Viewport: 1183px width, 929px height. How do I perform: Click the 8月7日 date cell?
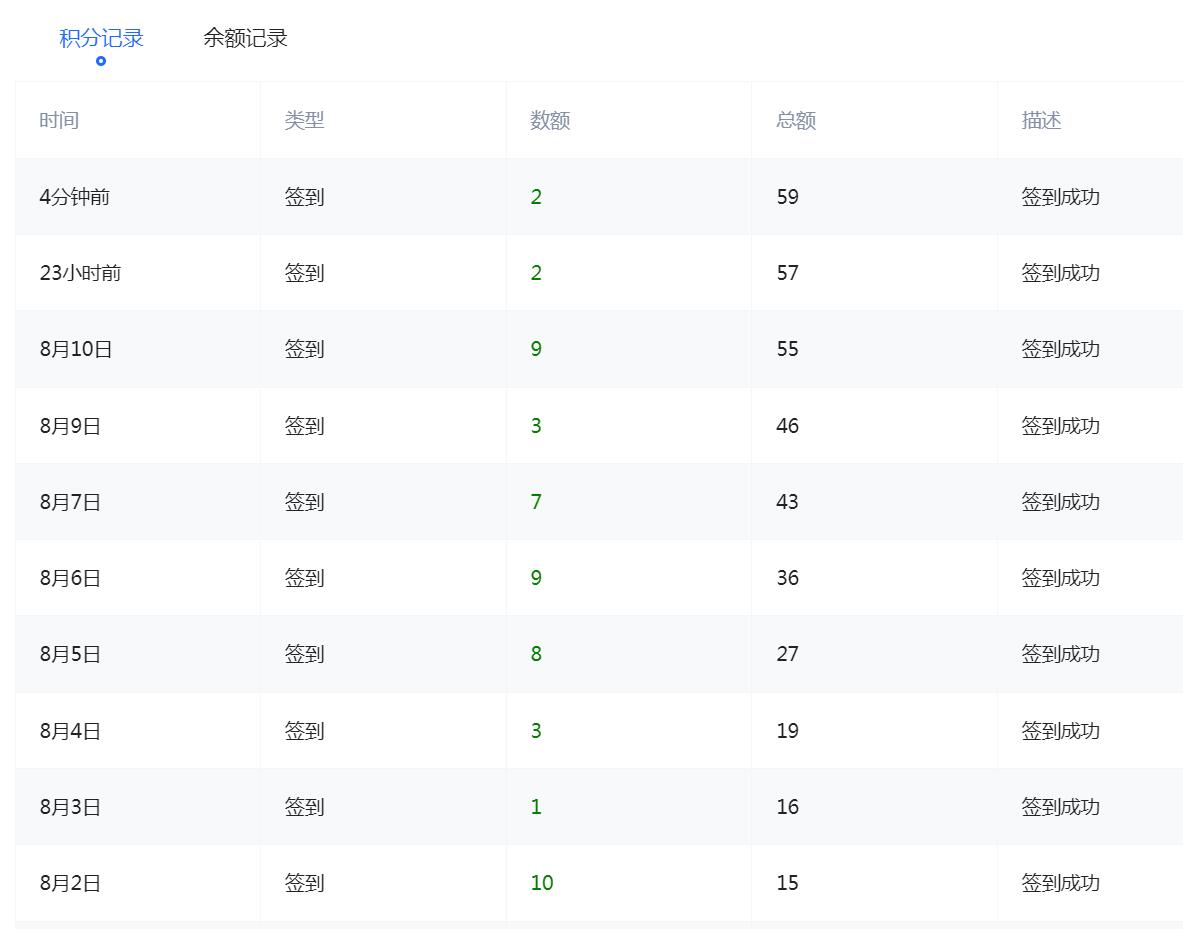tap(70, 502)
